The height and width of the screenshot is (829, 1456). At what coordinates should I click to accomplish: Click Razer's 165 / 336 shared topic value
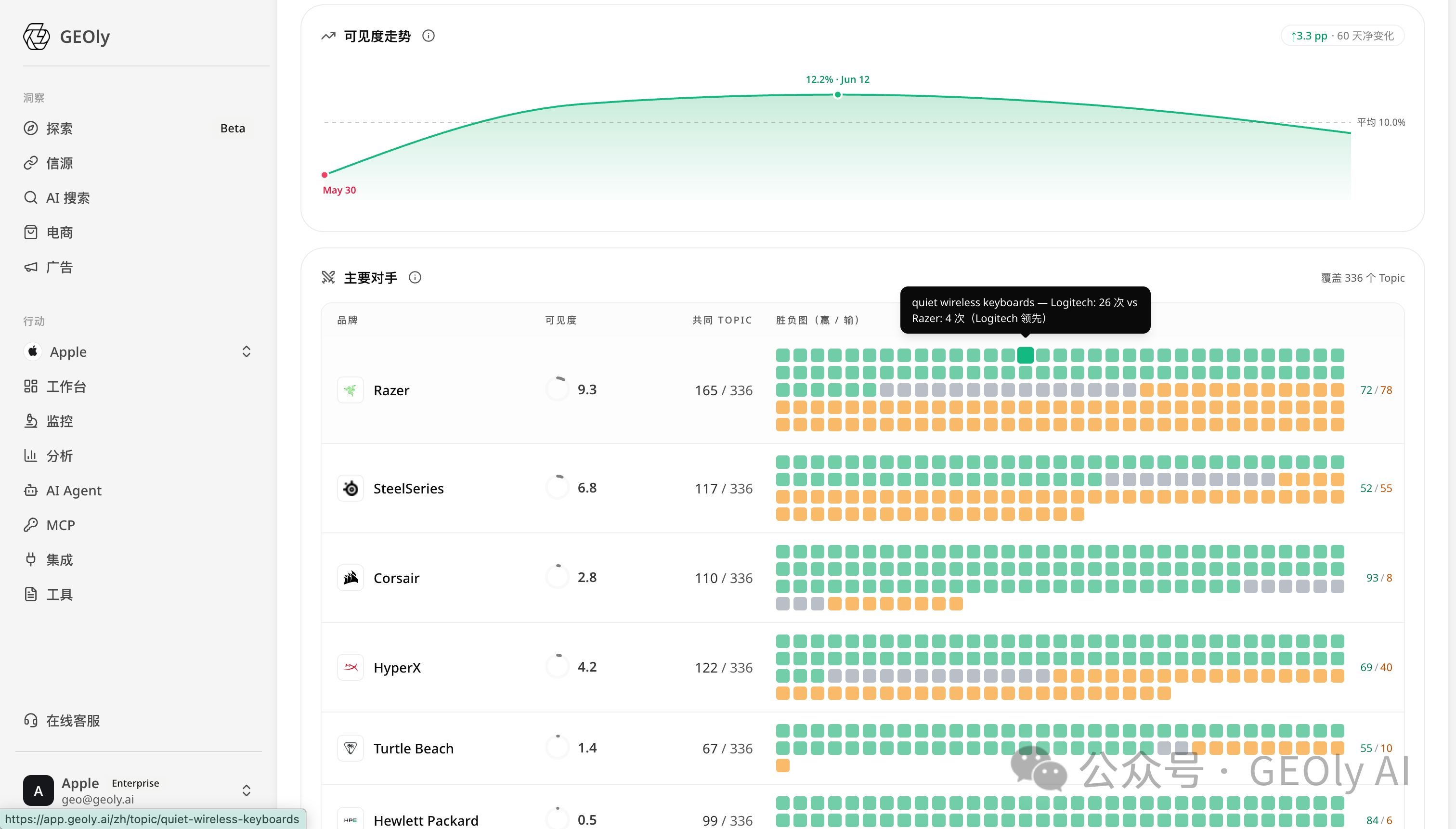click(723, 390)
